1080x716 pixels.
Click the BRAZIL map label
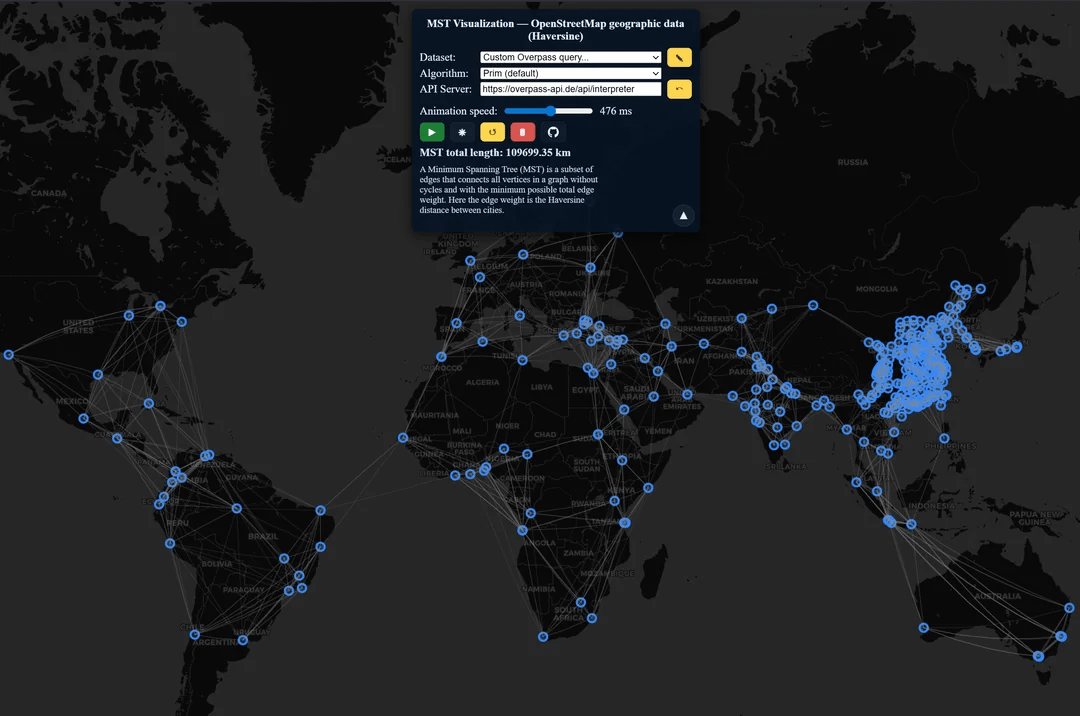coord(263,536)
